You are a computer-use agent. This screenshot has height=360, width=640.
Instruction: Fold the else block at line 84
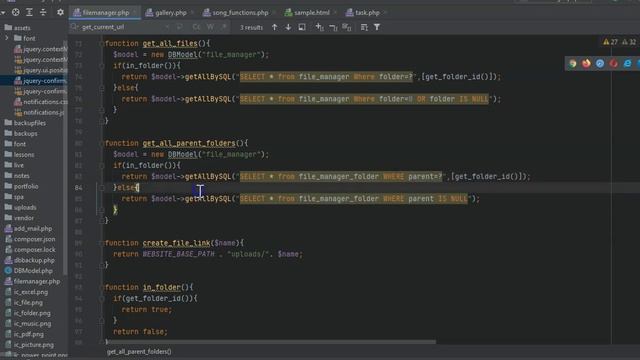102,187
